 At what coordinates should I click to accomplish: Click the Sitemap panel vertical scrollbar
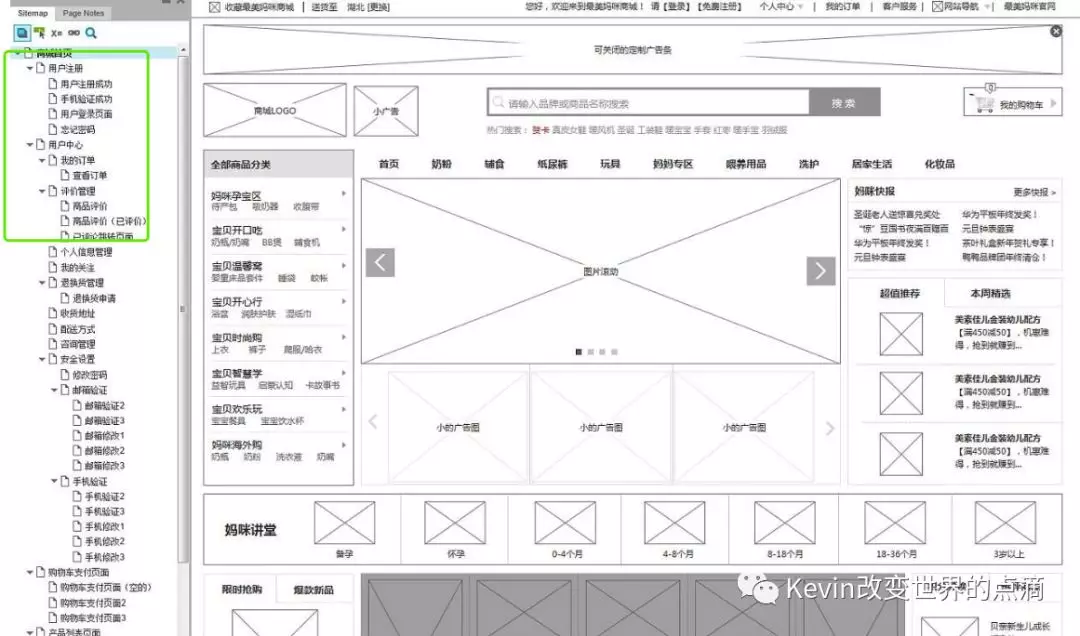[183, 309]
